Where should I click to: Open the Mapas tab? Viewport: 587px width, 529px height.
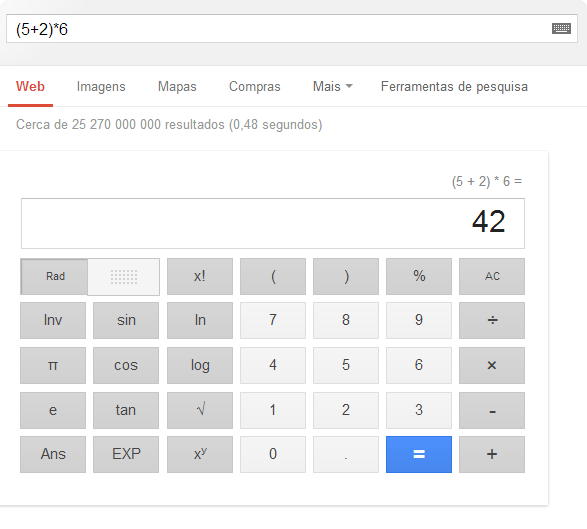click(177, 86)
